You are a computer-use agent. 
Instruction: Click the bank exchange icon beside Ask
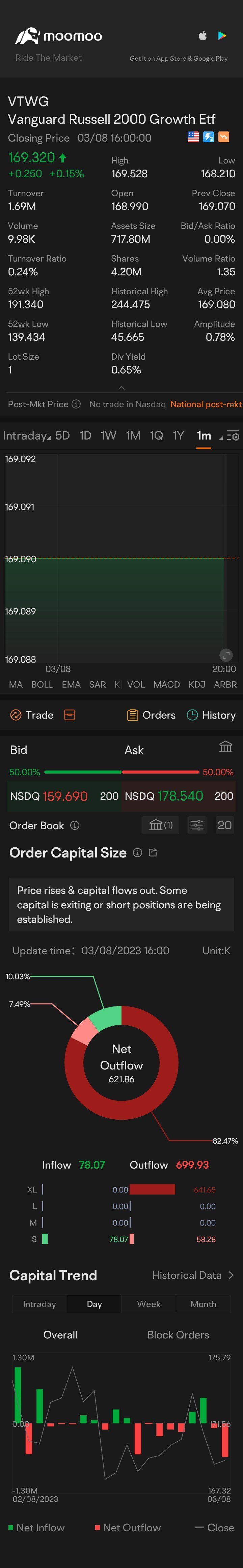pos(225,746)
